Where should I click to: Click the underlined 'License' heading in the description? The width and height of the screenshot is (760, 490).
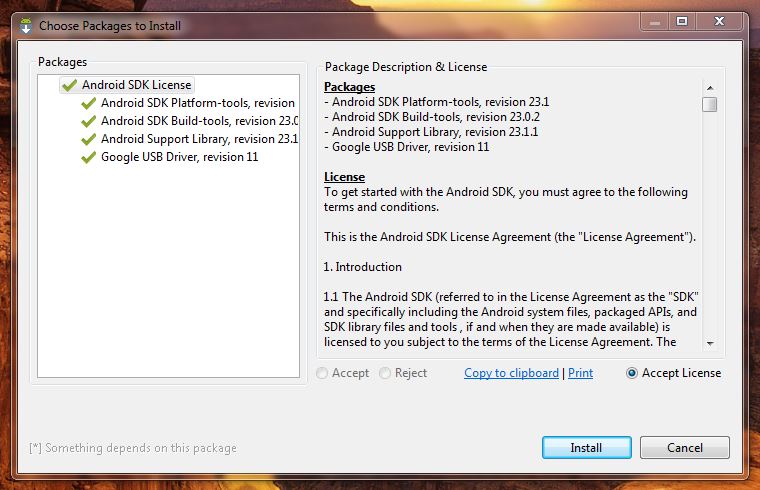pyautogui.click(x=344, y=177)
